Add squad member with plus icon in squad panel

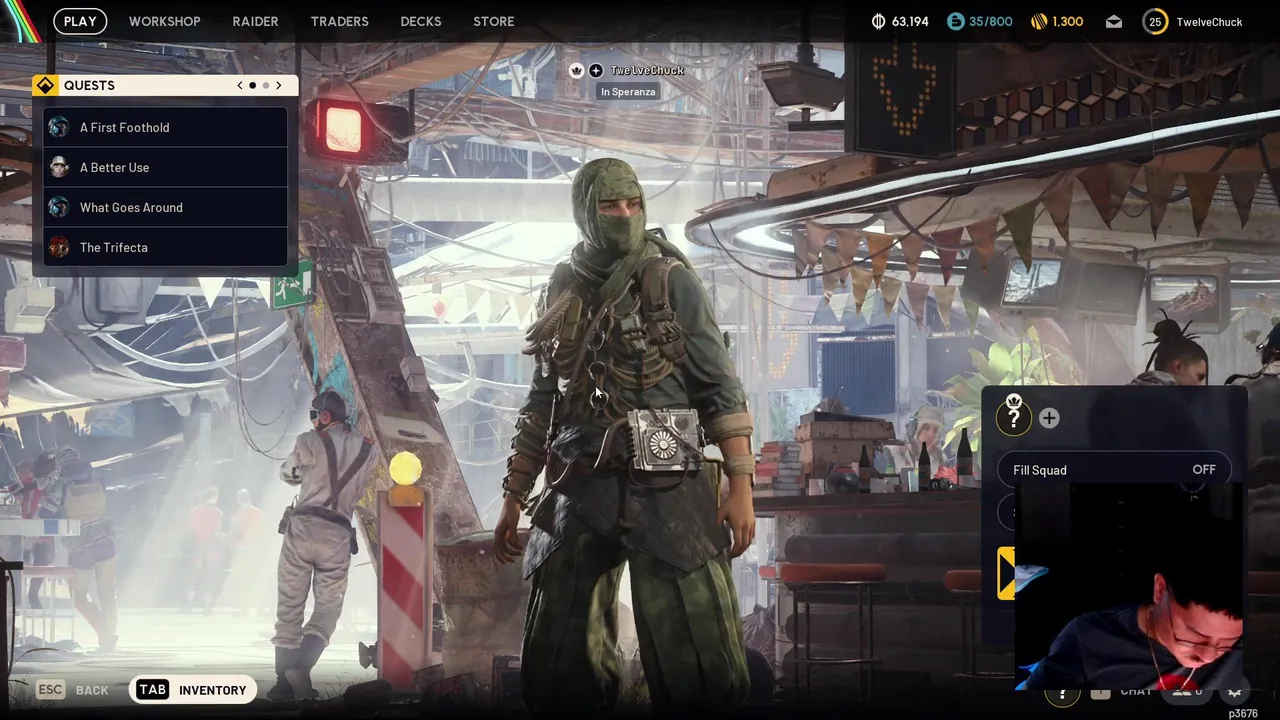pyautogui.click(x=1049, y=418)
